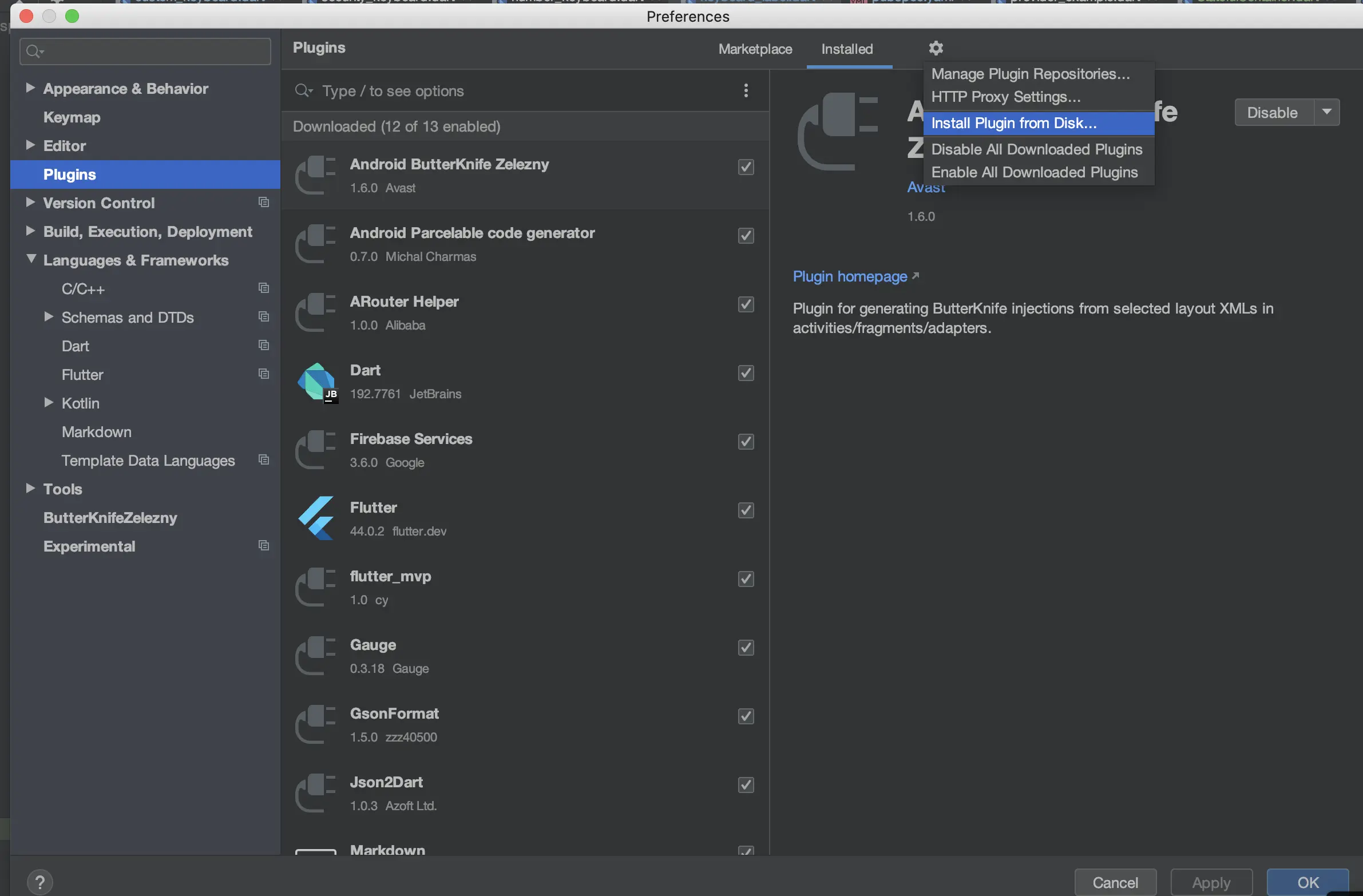Image resolution: width=1363 pixels, height=896 pixels.
Task: Click the help question mark button
Action: [x=40, y=882]
